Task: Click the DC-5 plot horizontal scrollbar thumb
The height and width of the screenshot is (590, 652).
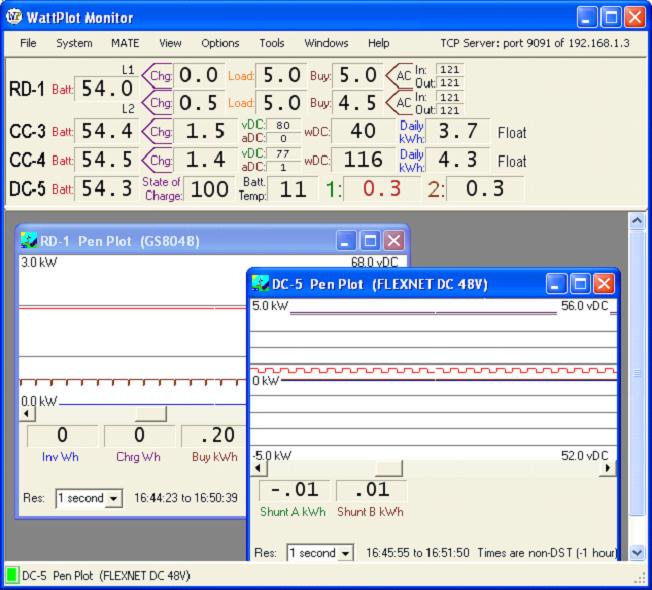Action: point(389,468)
